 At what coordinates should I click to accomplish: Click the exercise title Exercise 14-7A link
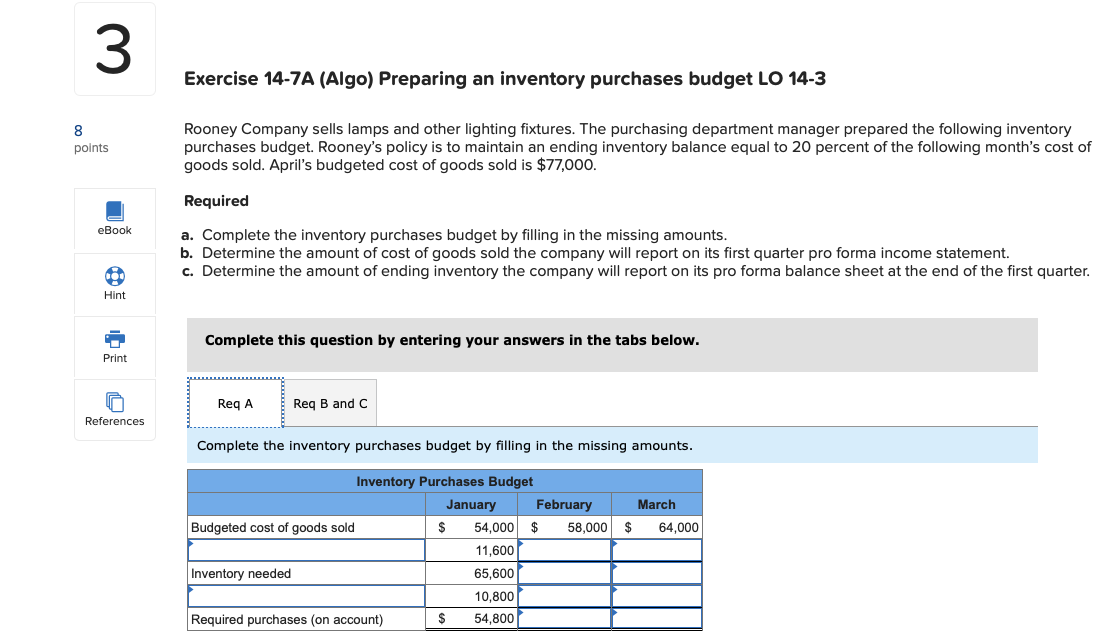click(x=504, y=79)
